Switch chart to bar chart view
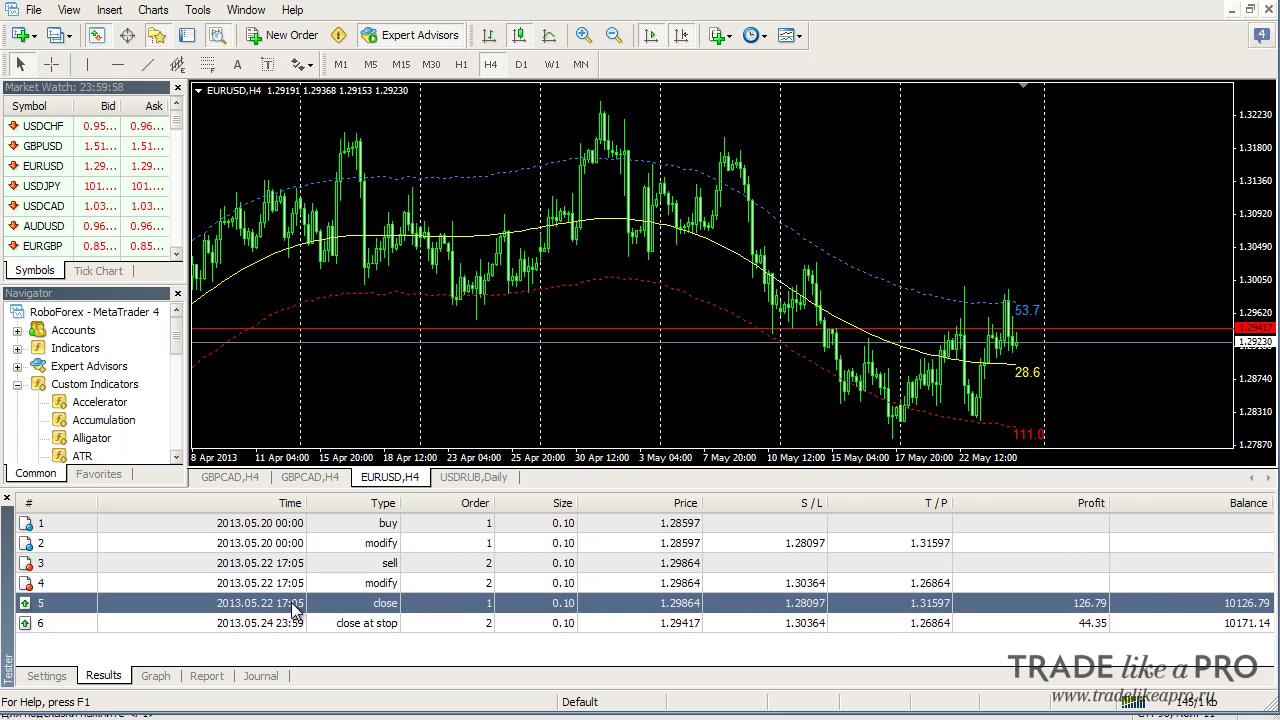 pos(489,35)
